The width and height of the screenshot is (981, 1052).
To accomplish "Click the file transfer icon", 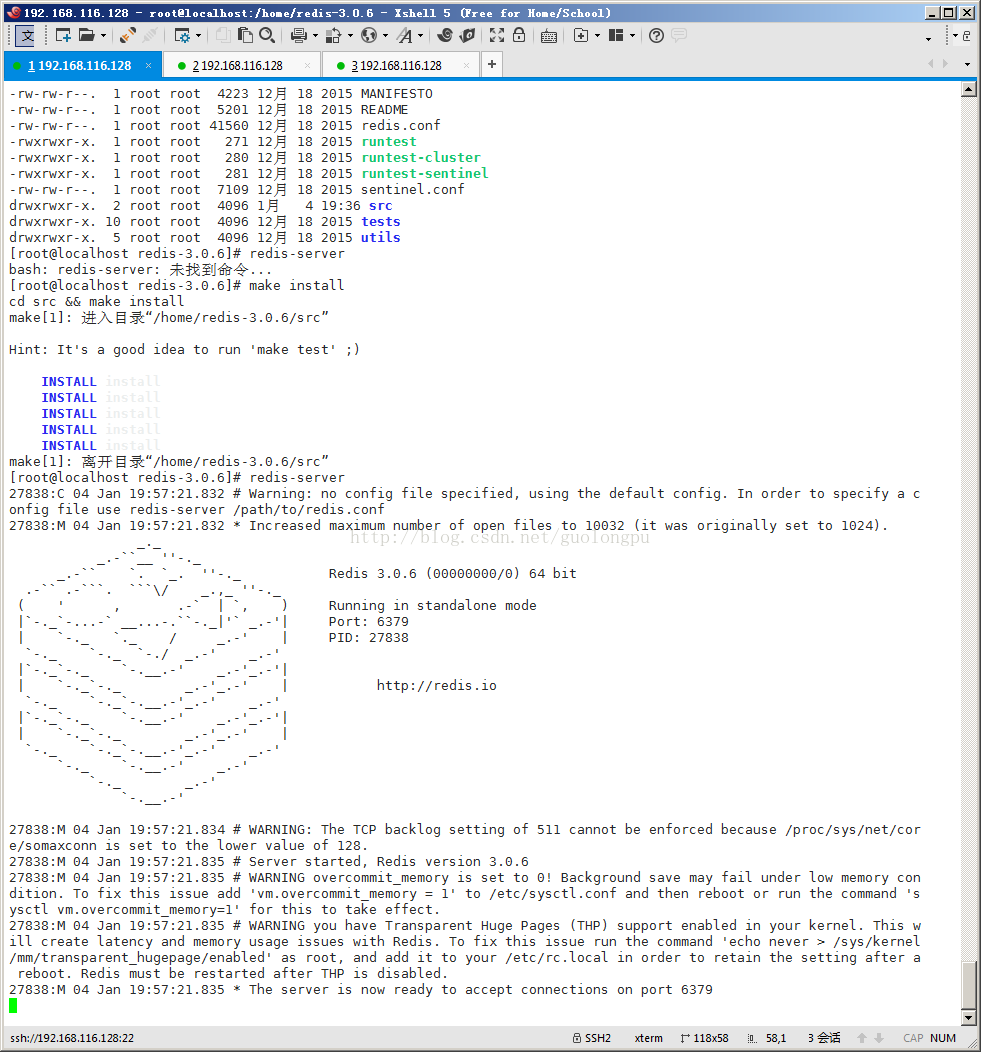I will [333, 36].
